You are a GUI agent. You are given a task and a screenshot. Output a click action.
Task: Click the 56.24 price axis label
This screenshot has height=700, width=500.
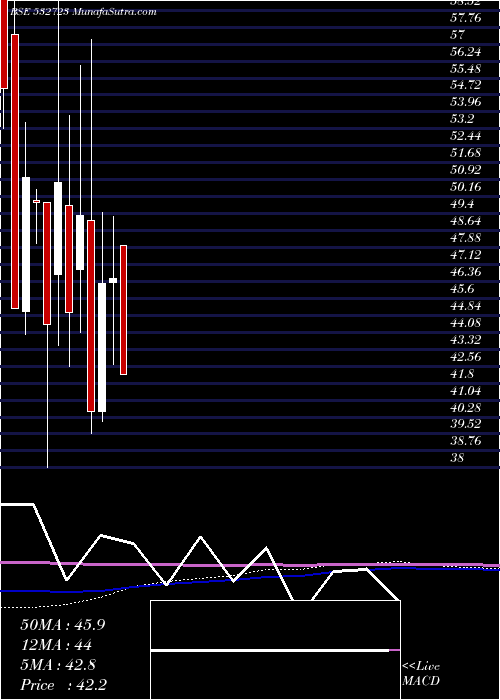467,52
